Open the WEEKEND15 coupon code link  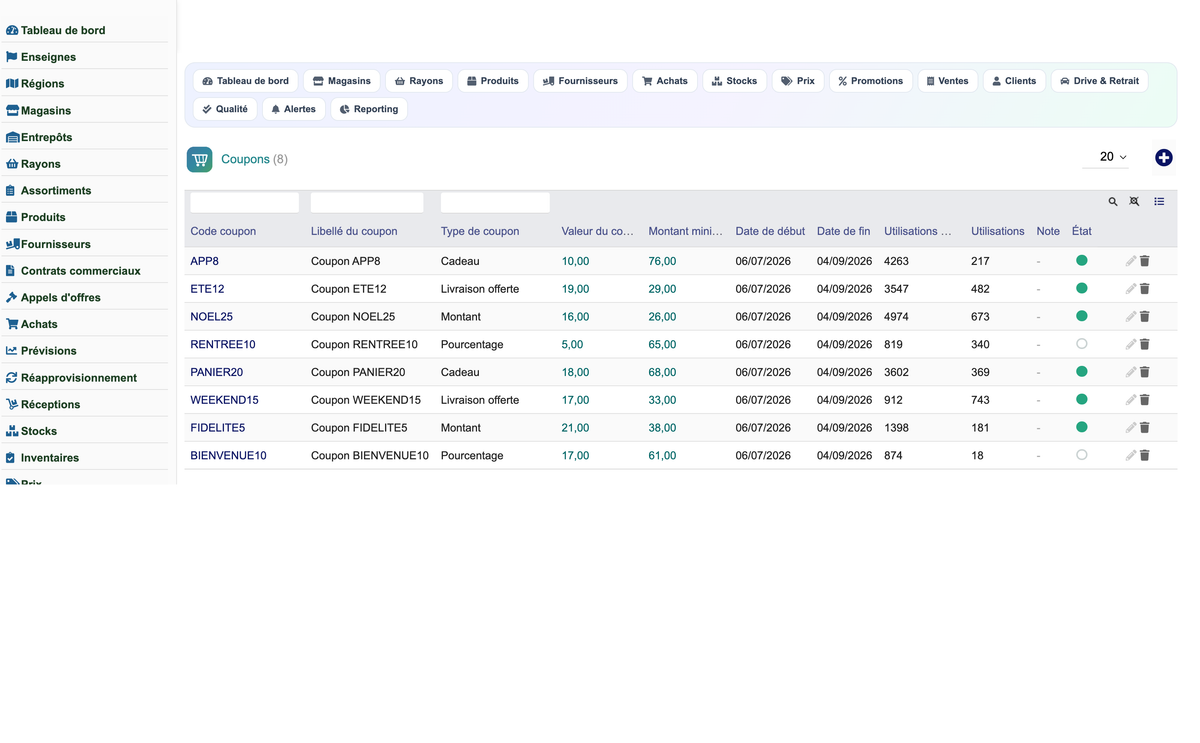click(225, 400)
